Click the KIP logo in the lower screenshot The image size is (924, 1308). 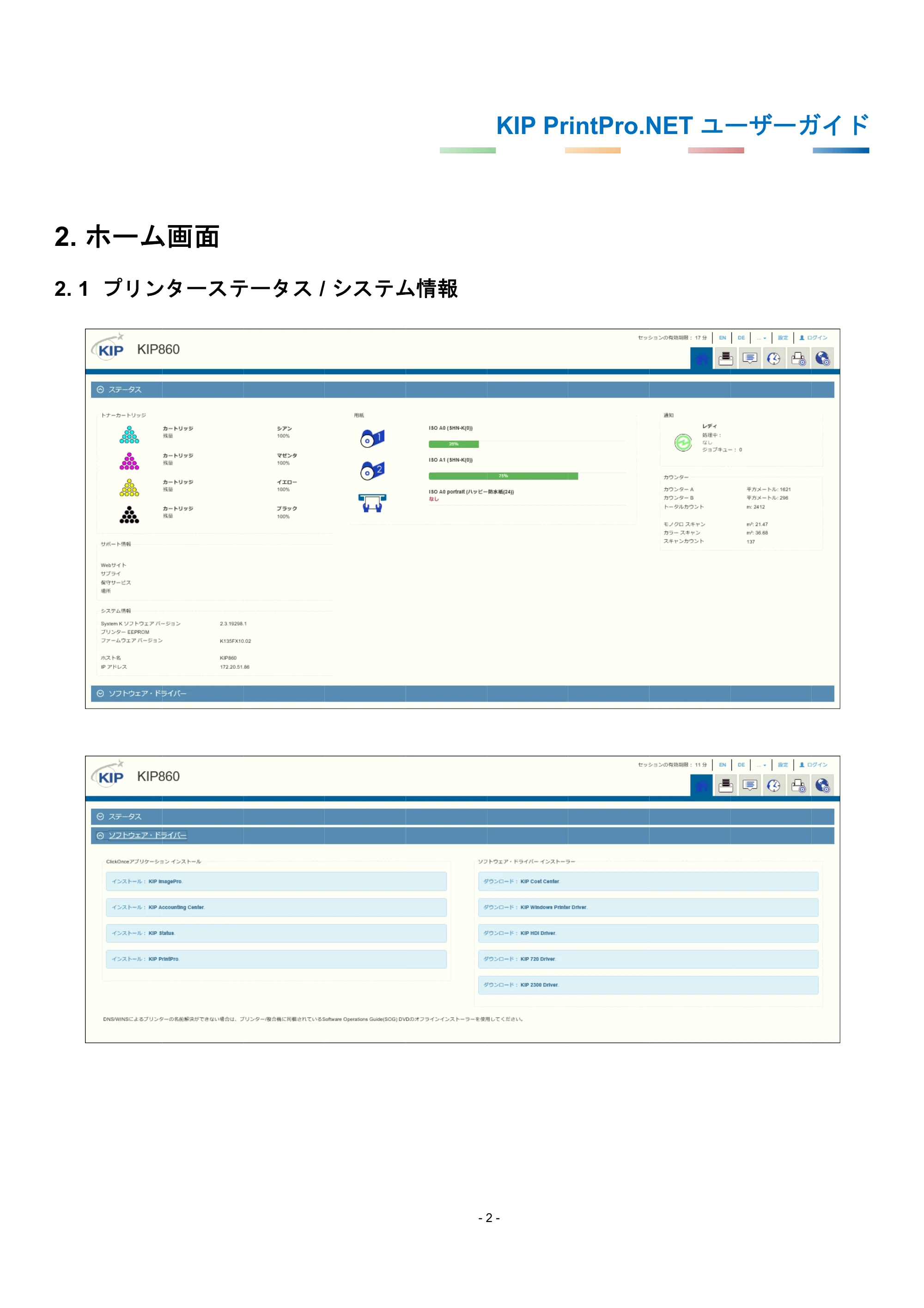108,774
